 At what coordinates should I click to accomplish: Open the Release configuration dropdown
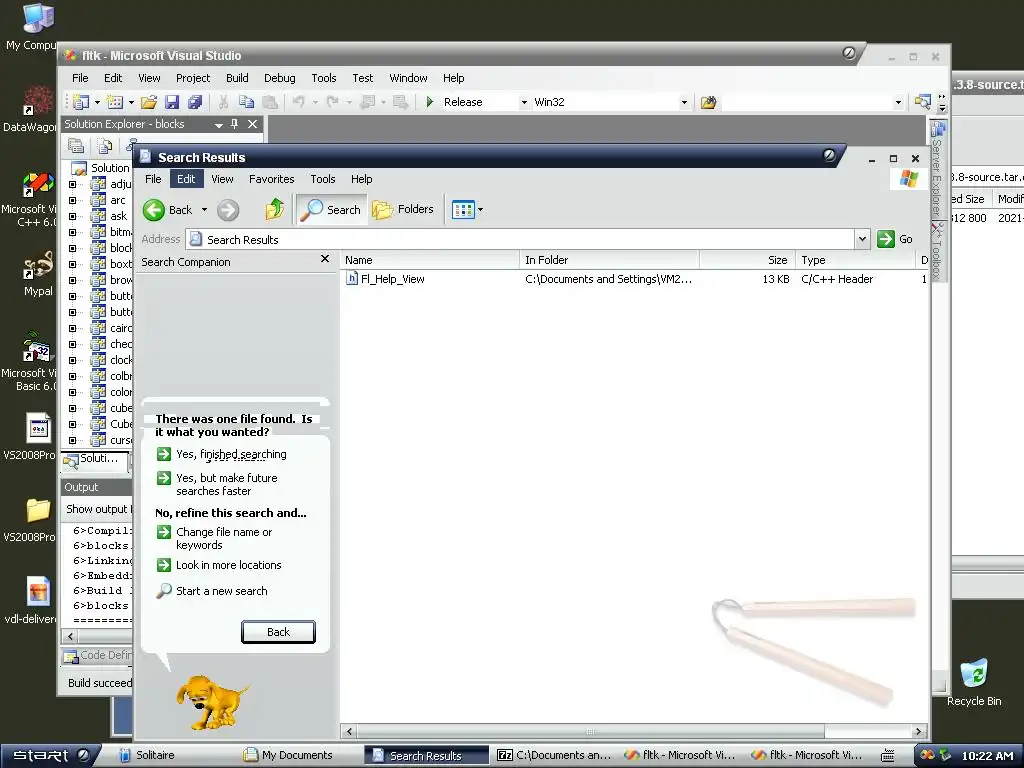click(524, 103)
